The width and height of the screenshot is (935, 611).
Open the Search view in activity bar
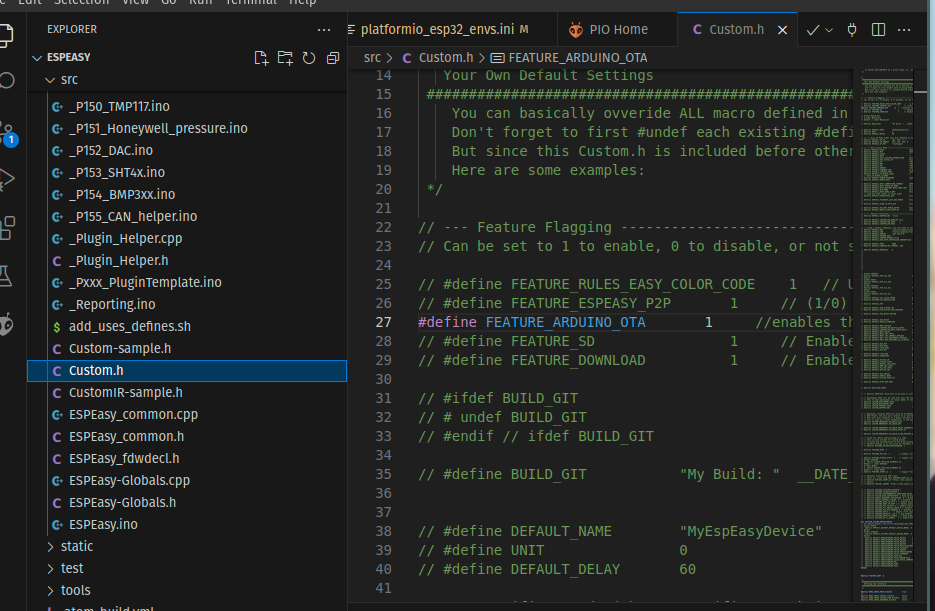pos(6,80)
